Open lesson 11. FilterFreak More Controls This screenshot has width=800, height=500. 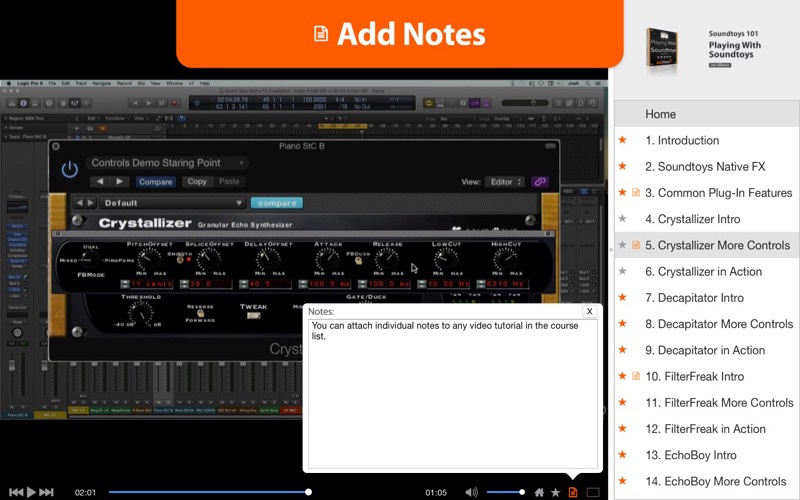(x=707, y=403)
